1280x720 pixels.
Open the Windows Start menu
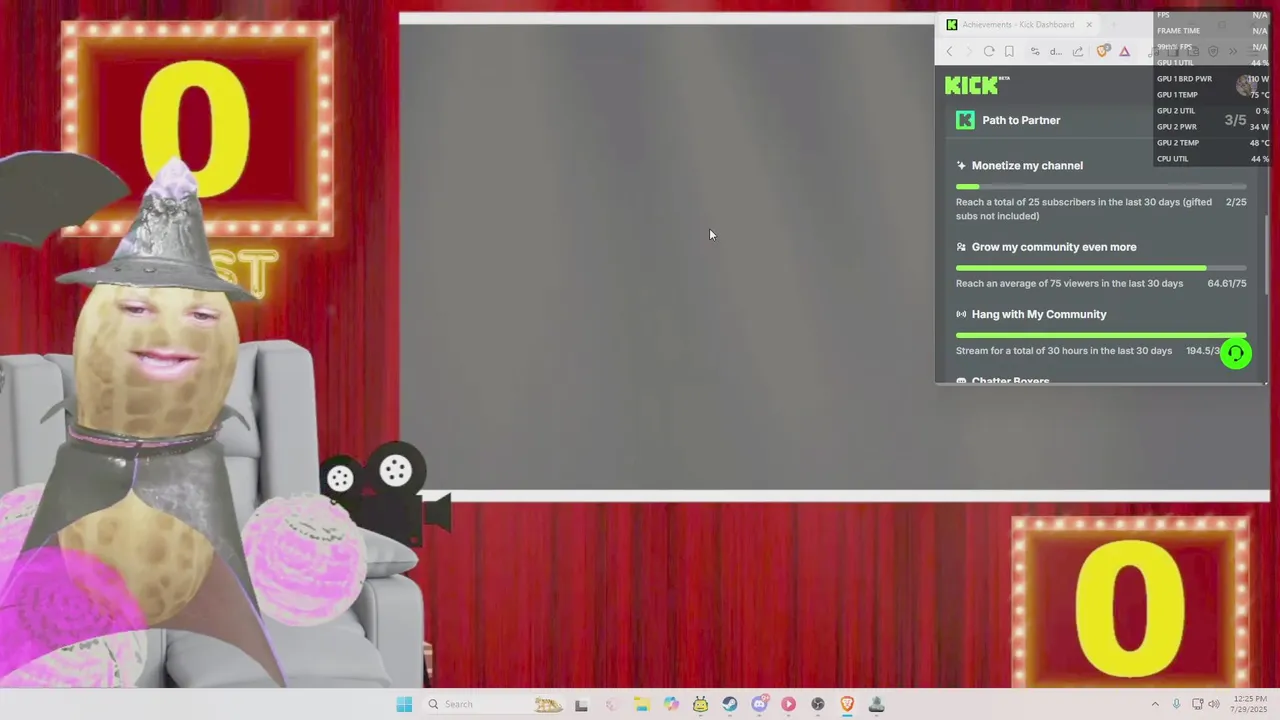pos(404,704)
